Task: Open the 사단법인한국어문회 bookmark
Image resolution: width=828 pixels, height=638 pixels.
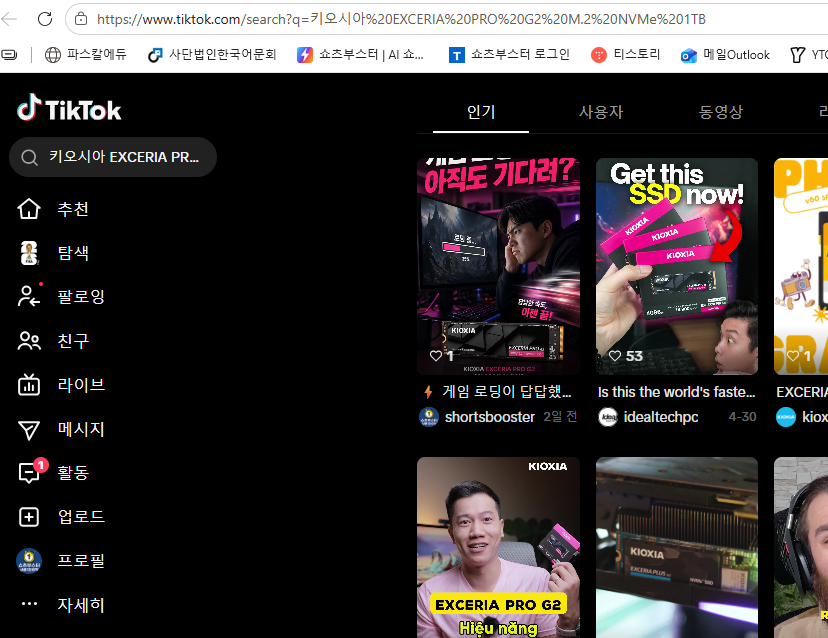Action: pyautogui.click(x=212, y=54)
